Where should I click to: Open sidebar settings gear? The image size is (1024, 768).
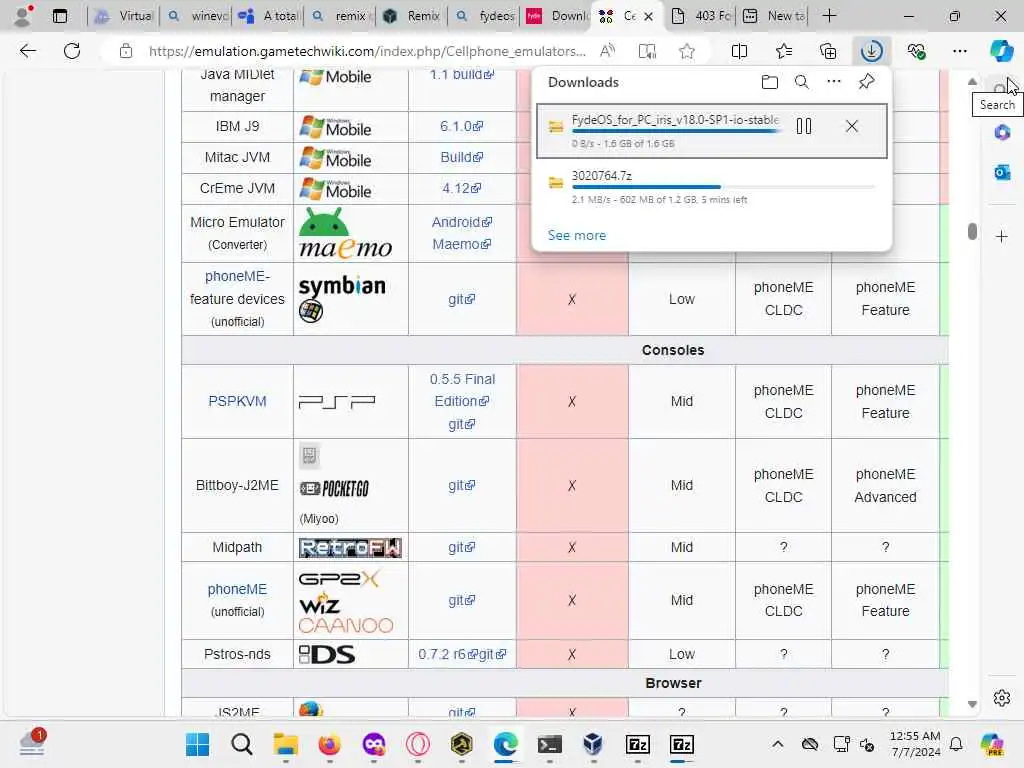click(x=1002, y=698)
